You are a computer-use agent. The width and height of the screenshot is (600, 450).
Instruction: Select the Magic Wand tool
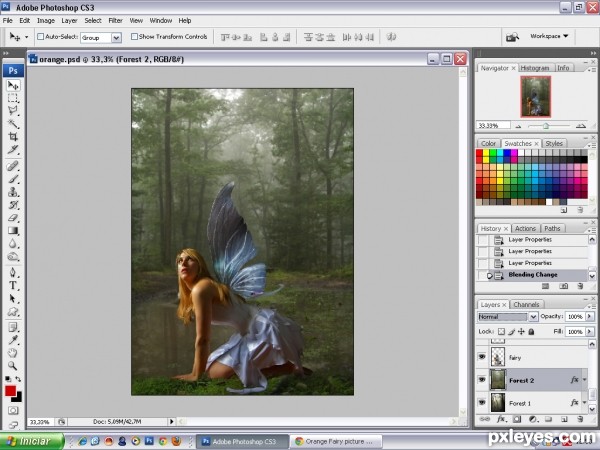13,124
